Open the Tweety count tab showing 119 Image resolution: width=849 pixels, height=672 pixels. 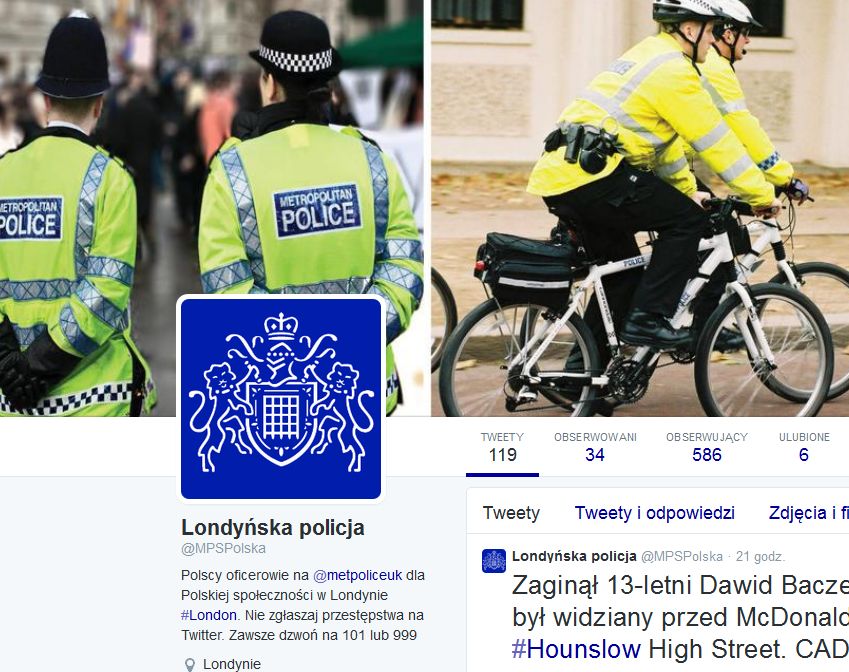click(x=502, y=447)
